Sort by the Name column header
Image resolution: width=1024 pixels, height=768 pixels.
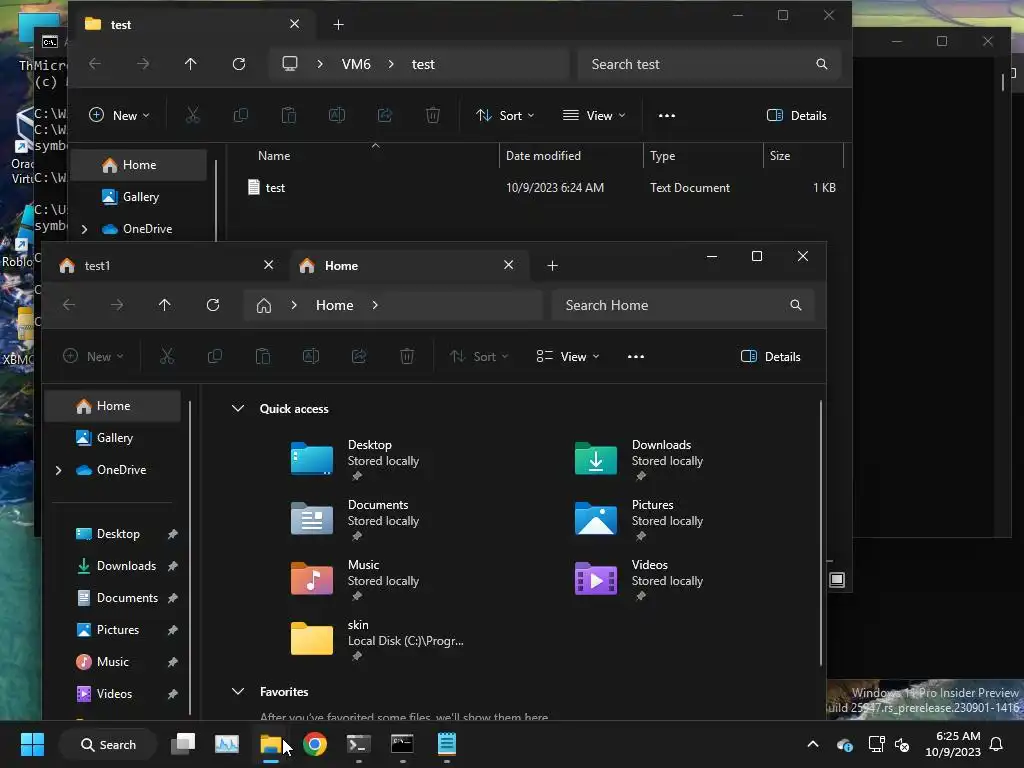tap(274, 156)
